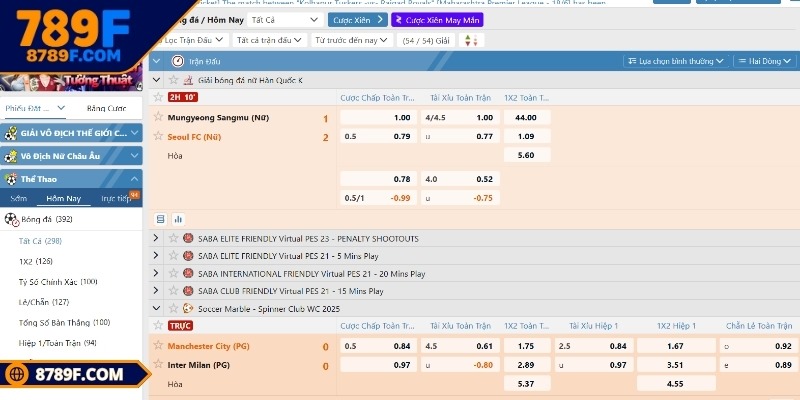
Task: Bet Manchester City handicap 0.5 at 0.84
Action: (378, 346)
